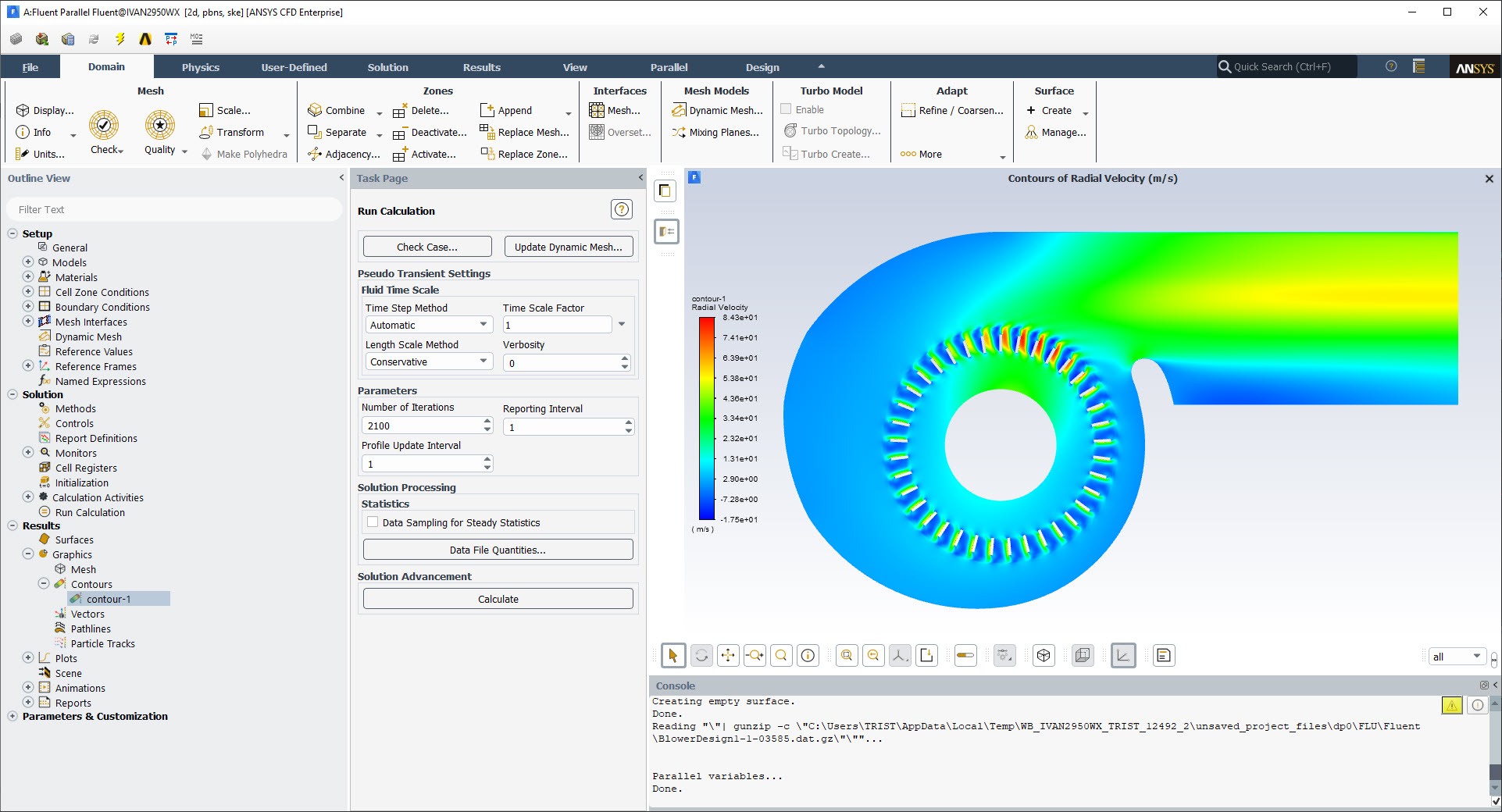The image size is (1502, 812).
Task: Open mesh Display from the ribbon
Action: [x=45, y=110]
